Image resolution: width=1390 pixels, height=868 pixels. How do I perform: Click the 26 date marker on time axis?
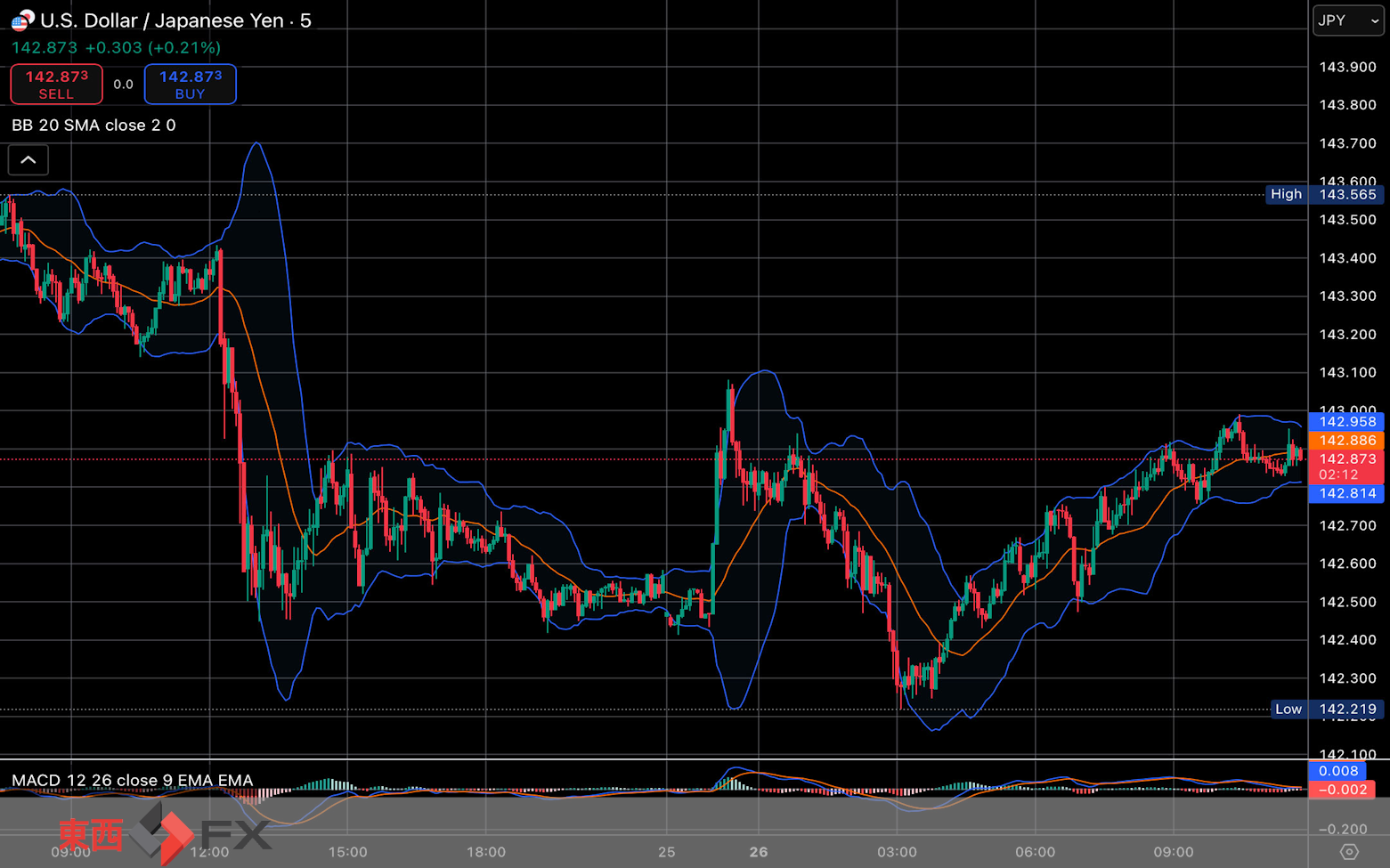tap(759, 852)
